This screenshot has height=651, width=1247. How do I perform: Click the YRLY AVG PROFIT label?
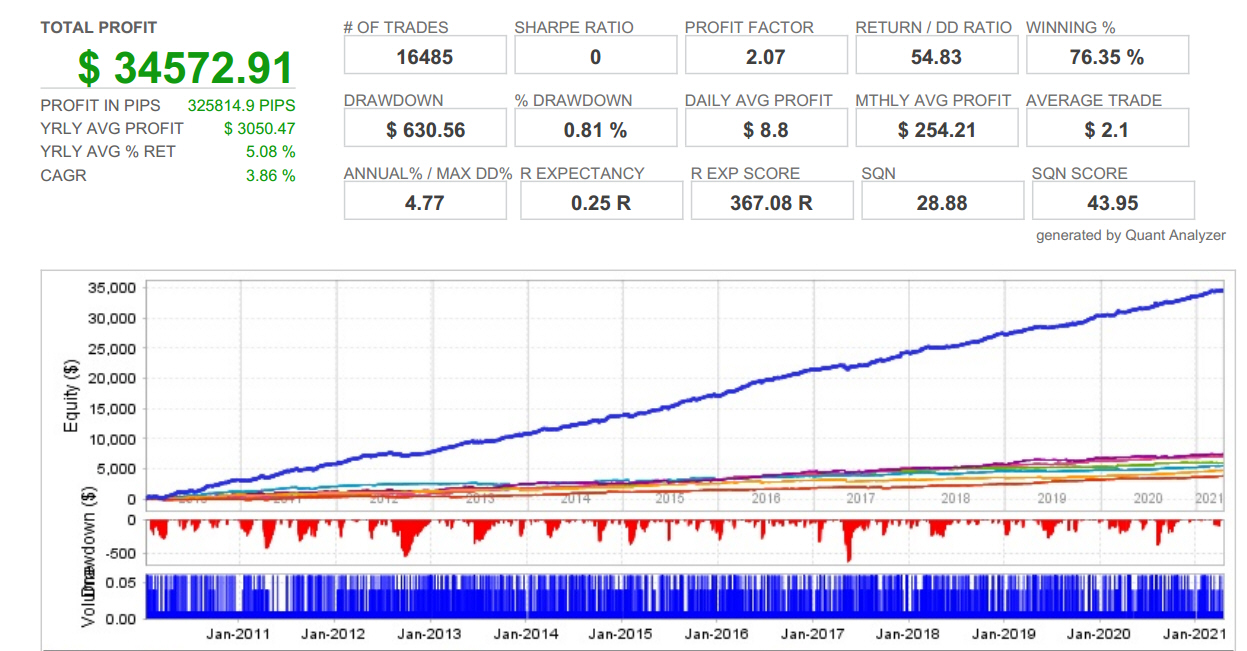click(x=112, y=128)
